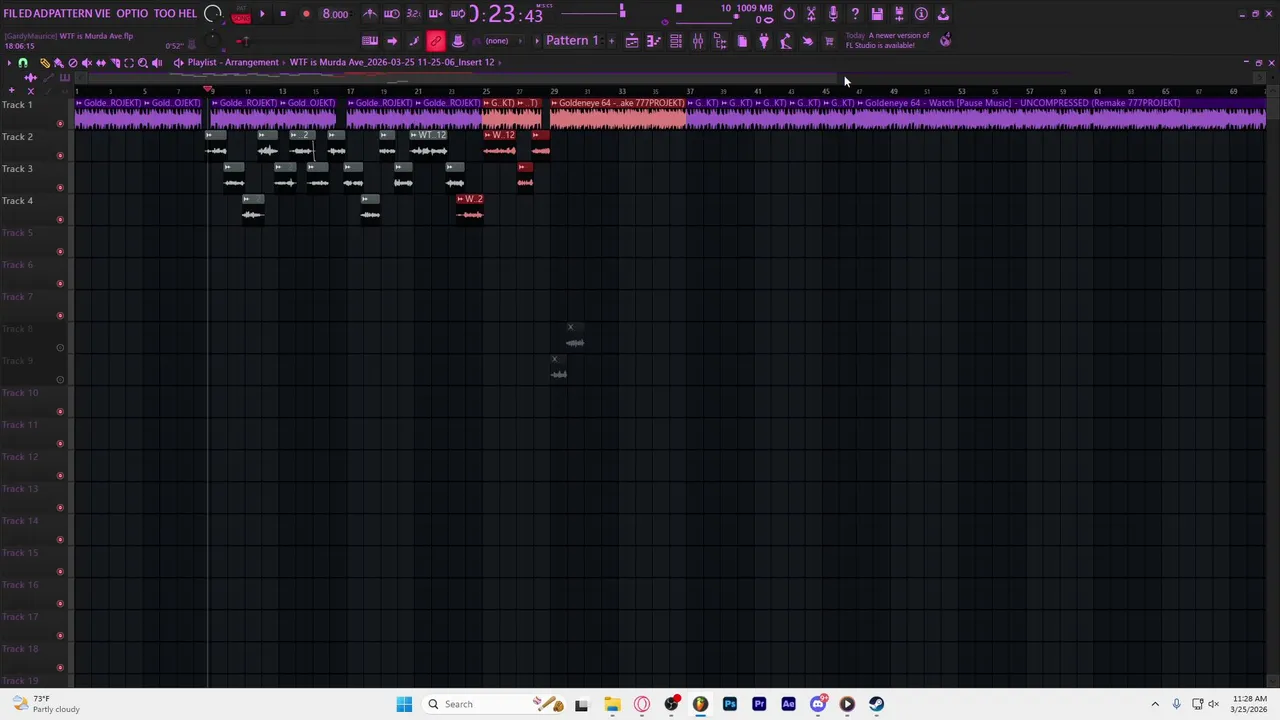The width and height of the screenshot is (1280, 720).
Task: Open the content library cart icon
Action: [829, 41]
